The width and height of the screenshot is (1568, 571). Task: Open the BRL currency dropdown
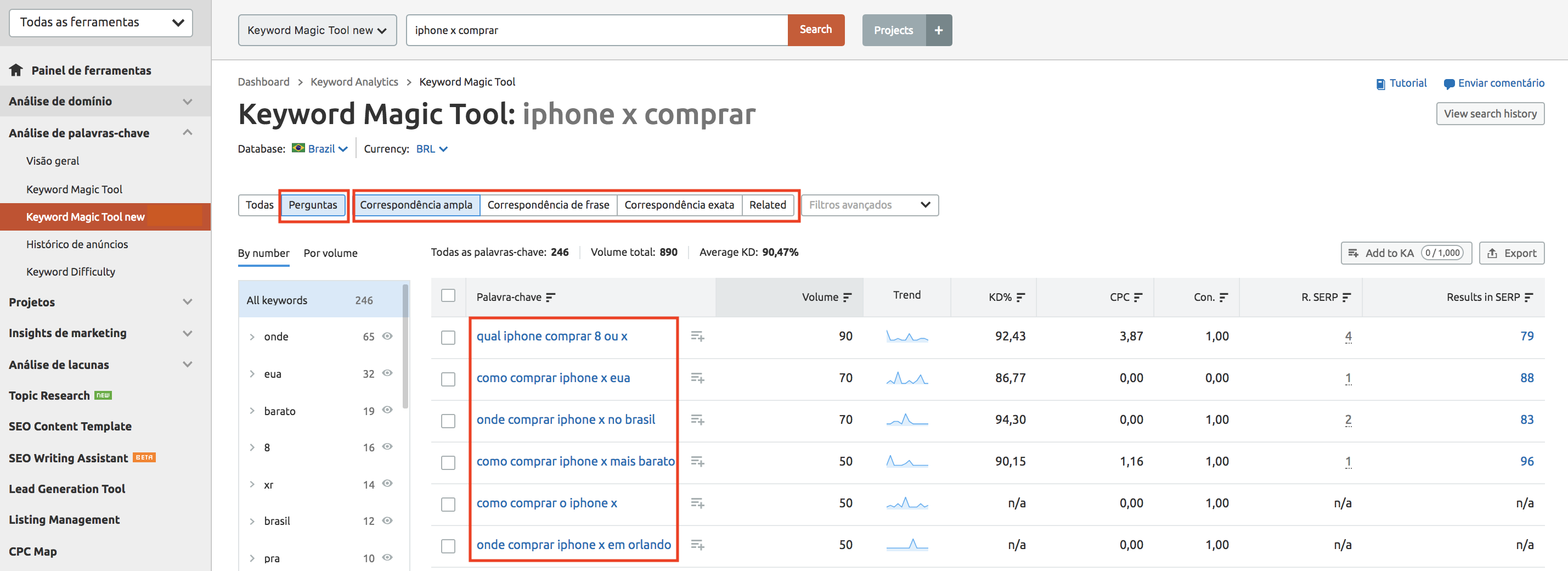tap(432, 149)
